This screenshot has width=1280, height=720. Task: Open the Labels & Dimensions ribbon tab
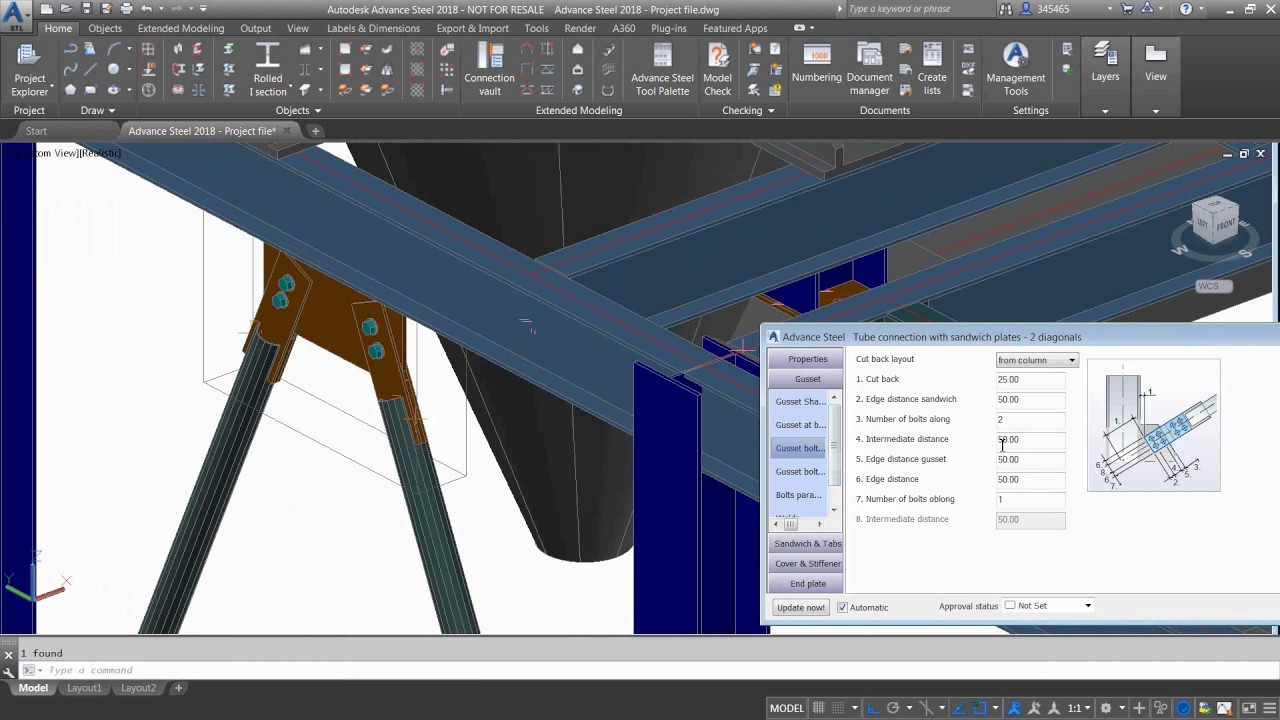pyautogui.click(x=373, y=28)
